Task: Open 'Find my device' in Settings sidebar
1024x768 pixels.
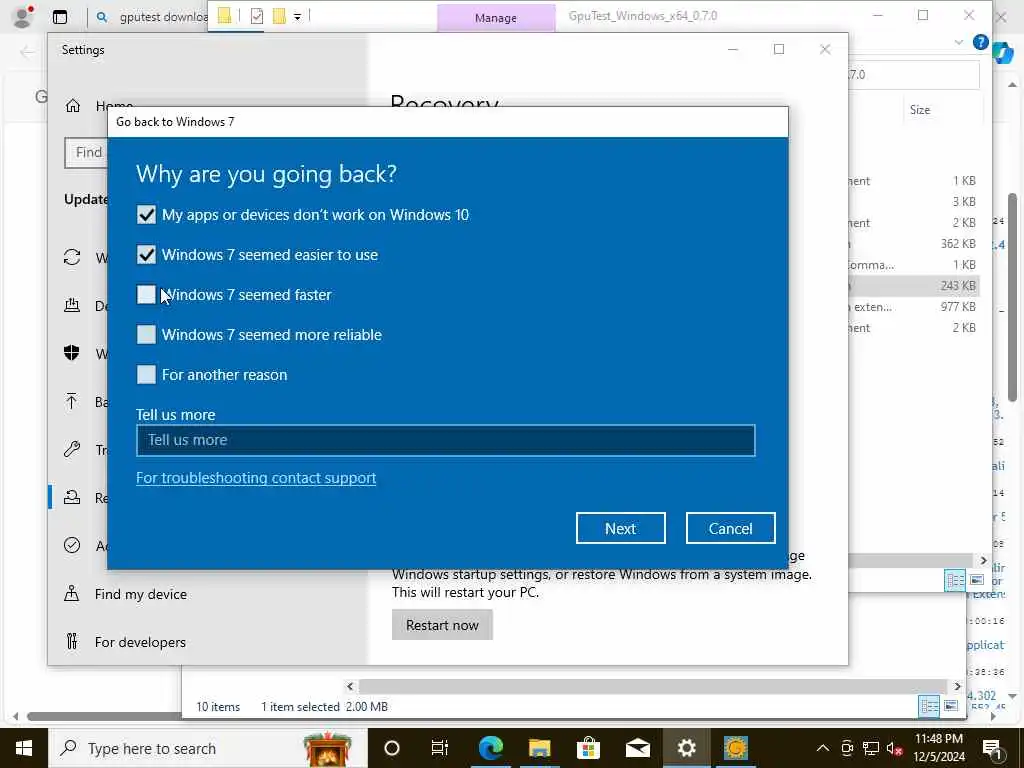Action: click(140, 594)
